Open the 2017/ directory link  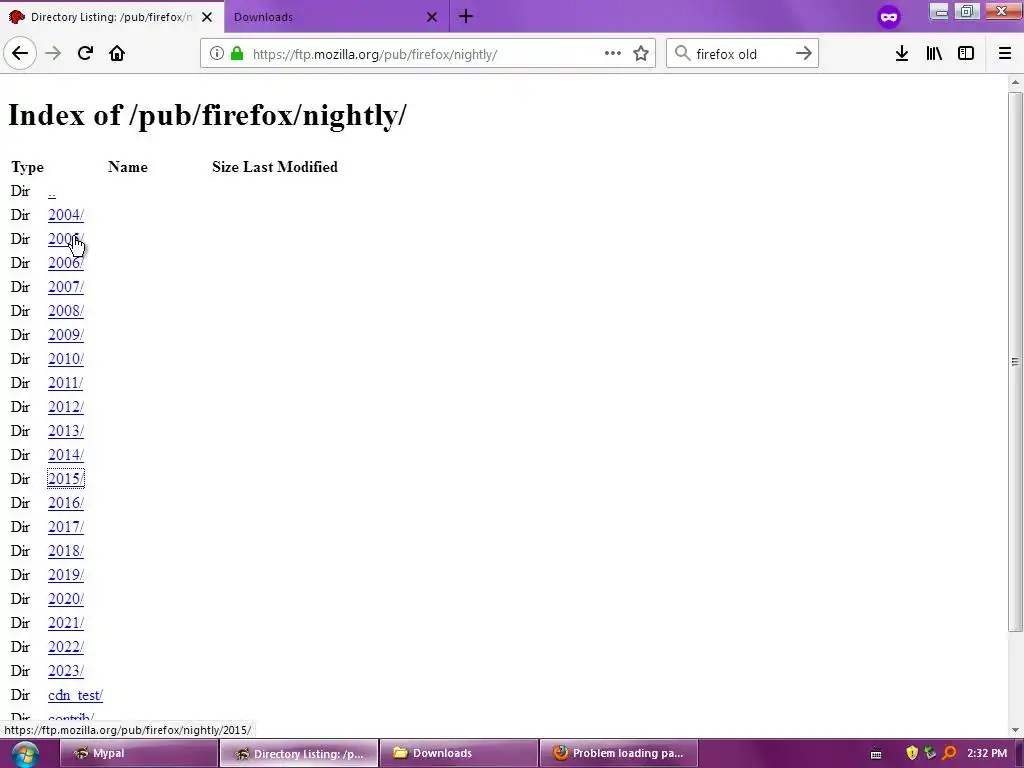point(66,527)
